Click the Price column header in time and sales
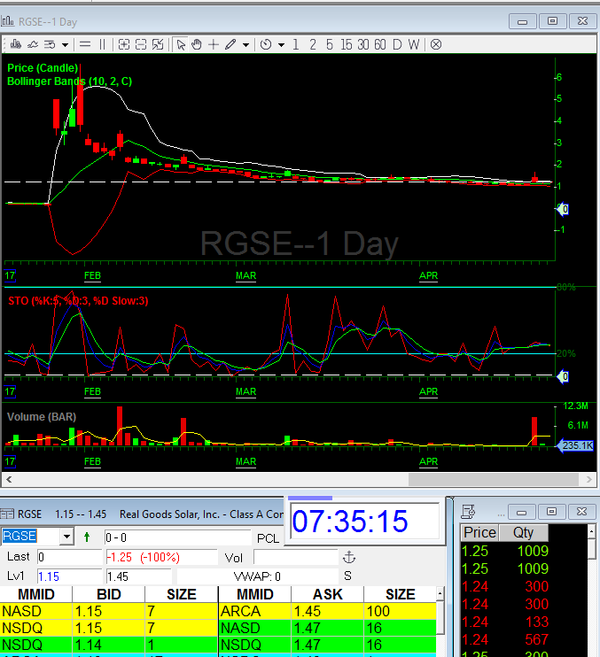 480,533
